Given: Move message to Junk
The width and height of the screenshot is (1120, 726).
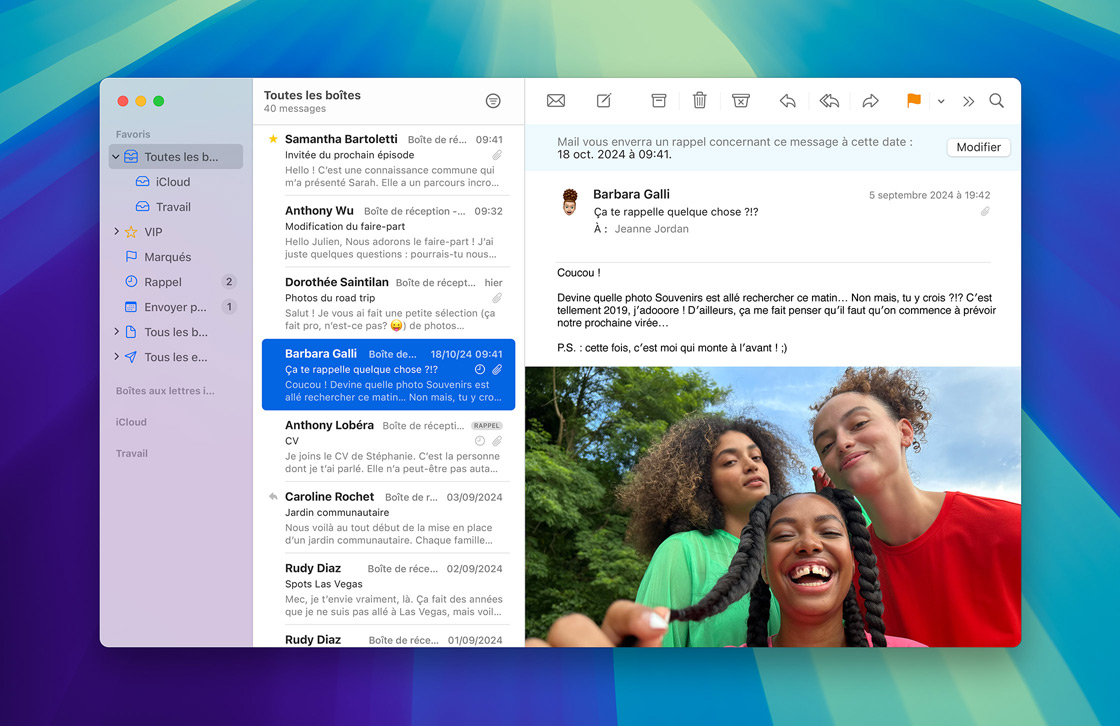Looking at the screenshot, I should 740,101.
